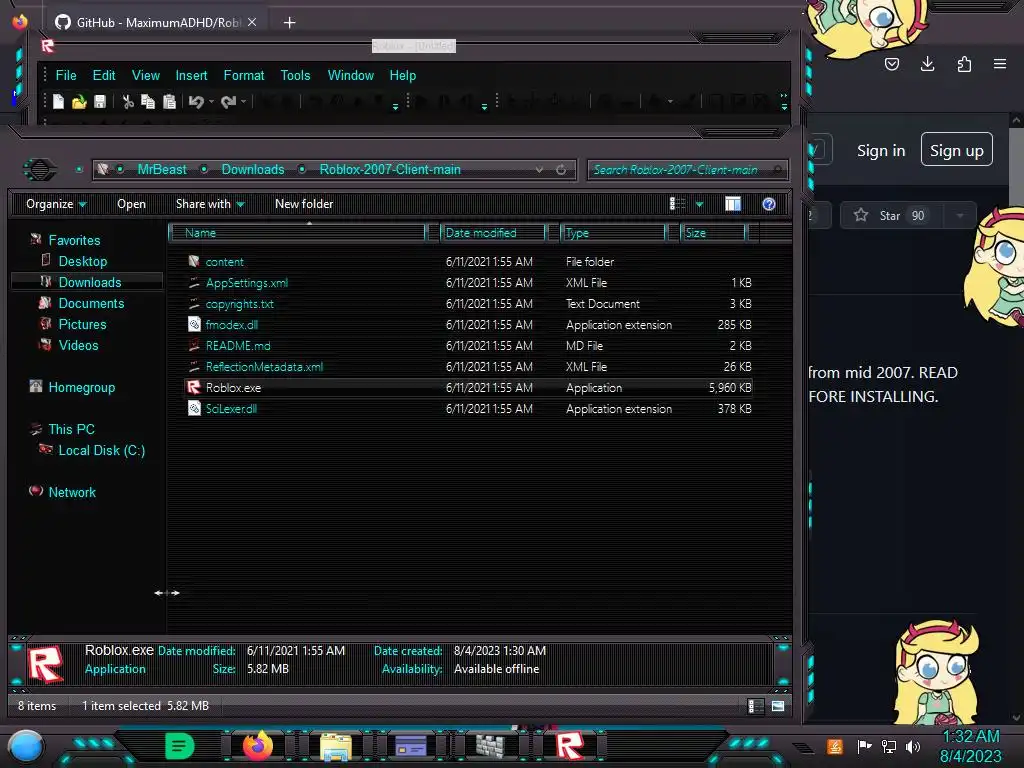Click the Firefox icon in the taskbar
Viewport: 1024px width, 768px height.
pos(257,745)
